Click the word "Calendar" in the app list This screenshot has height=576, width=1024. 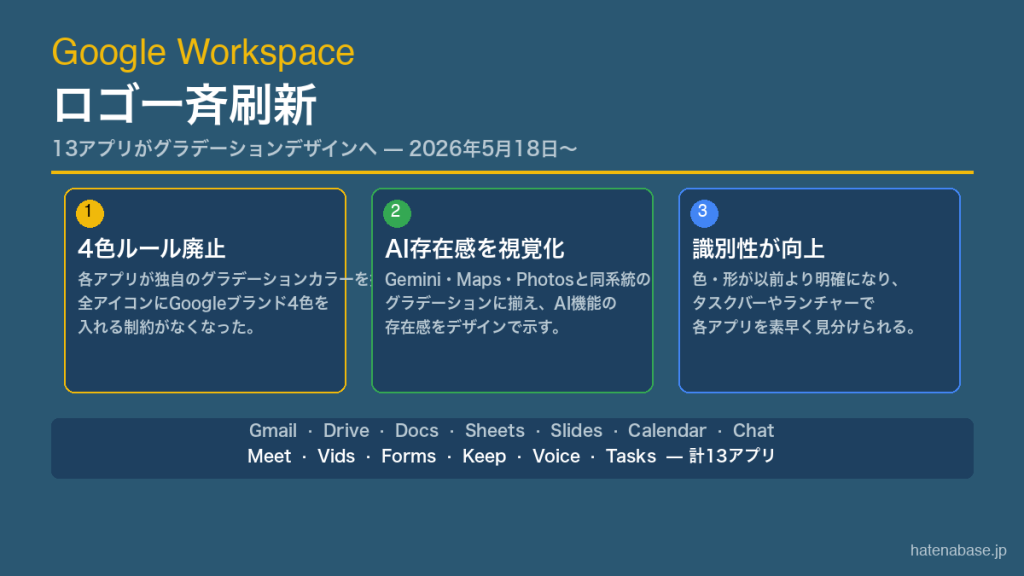(667, 430)
